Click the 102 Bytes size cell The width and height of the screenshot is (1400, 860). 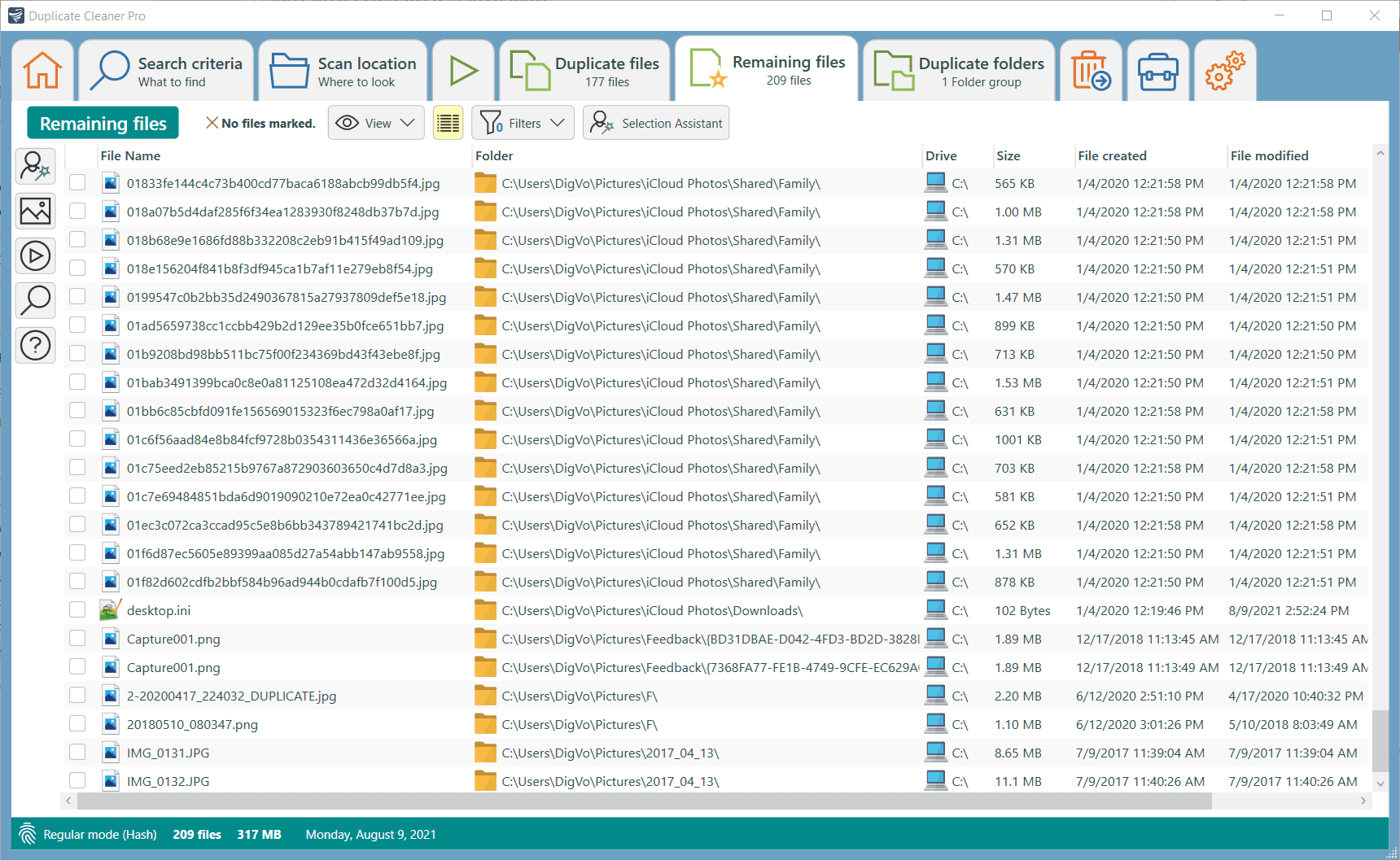point(1022,610)
